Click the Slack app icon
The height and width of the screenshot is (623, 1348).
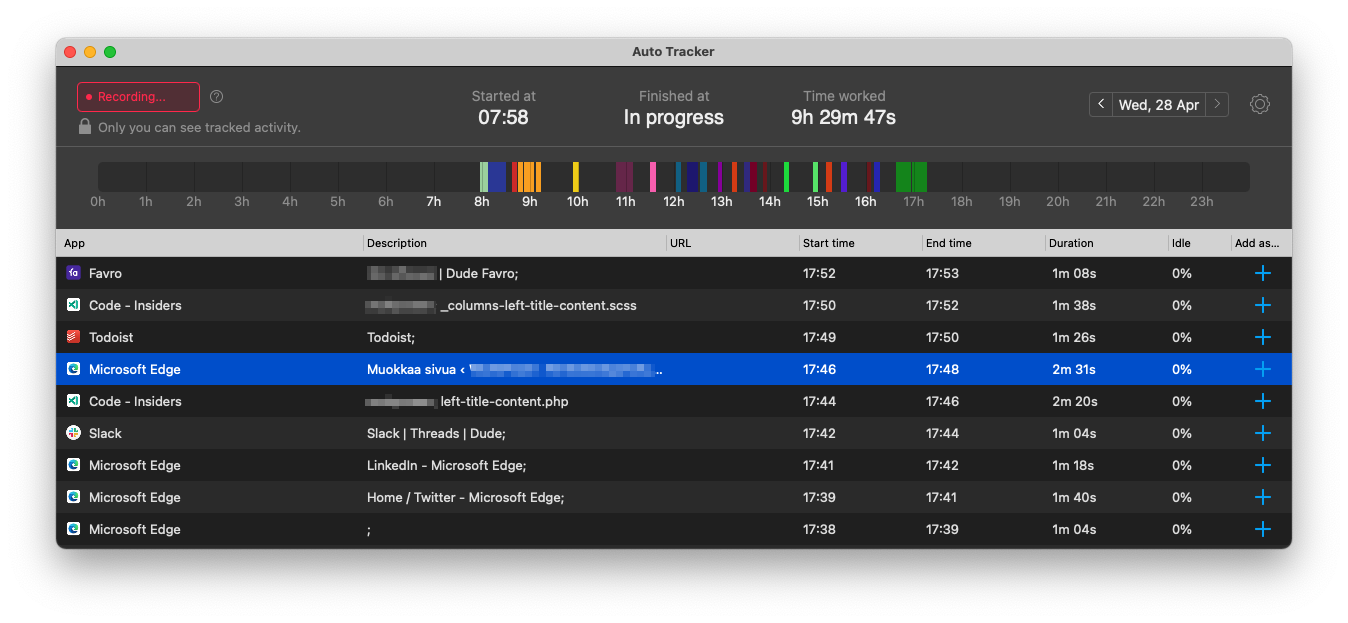(x=73, y=433)
